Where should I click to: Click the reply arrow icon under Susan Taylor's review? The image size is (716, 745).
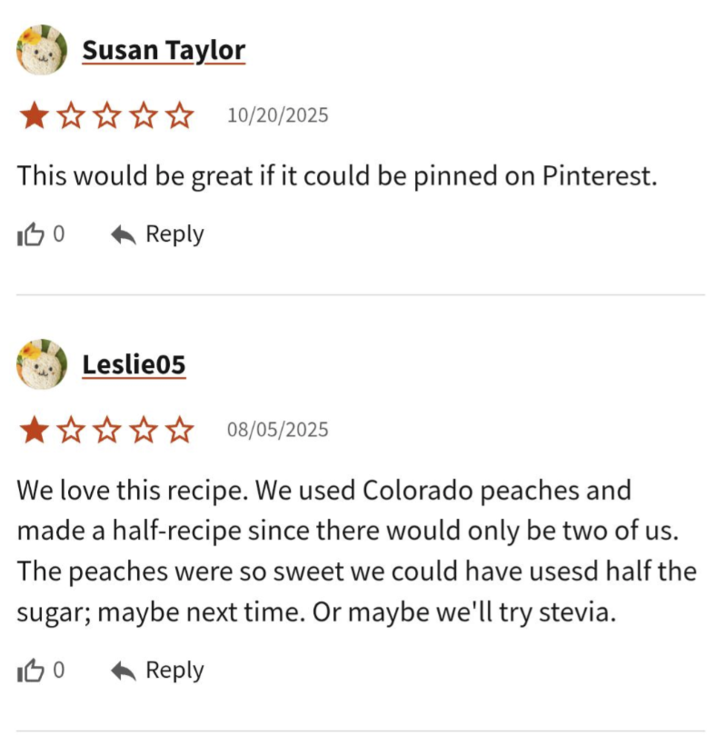[x=123, y=235]
